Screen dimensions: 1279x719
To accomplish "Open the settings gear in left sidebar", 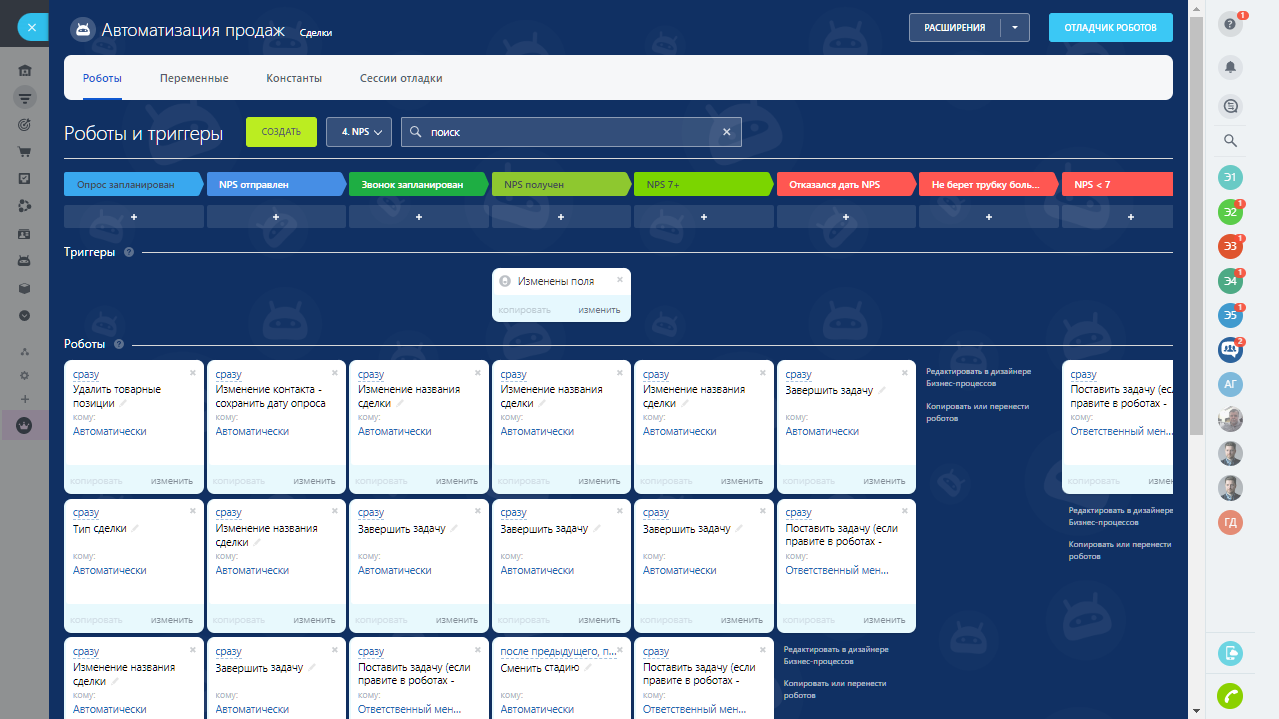I will click(x=25, y=375).
